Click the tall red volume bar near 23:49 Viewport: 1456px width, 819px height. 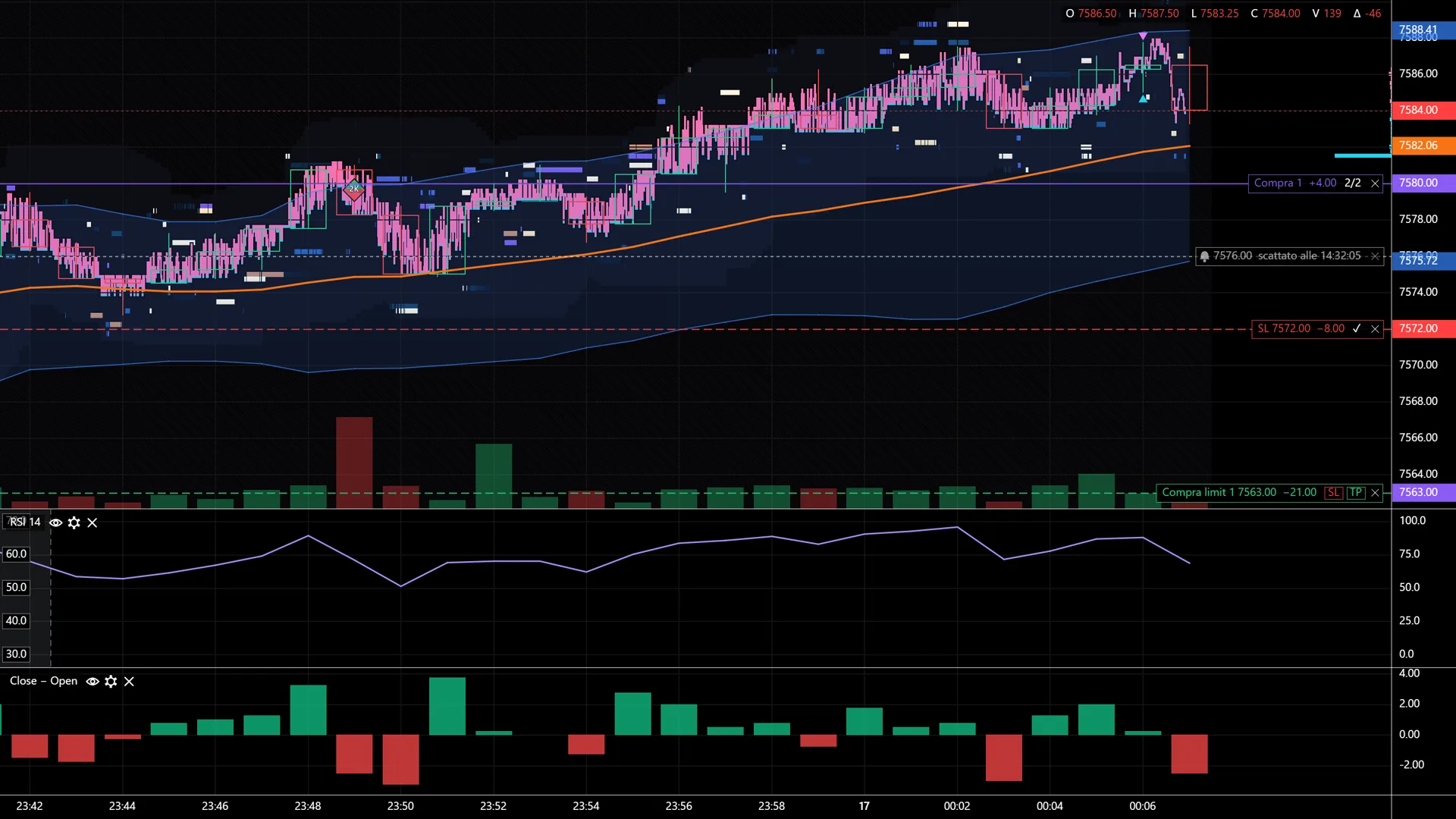pos(354,463)
